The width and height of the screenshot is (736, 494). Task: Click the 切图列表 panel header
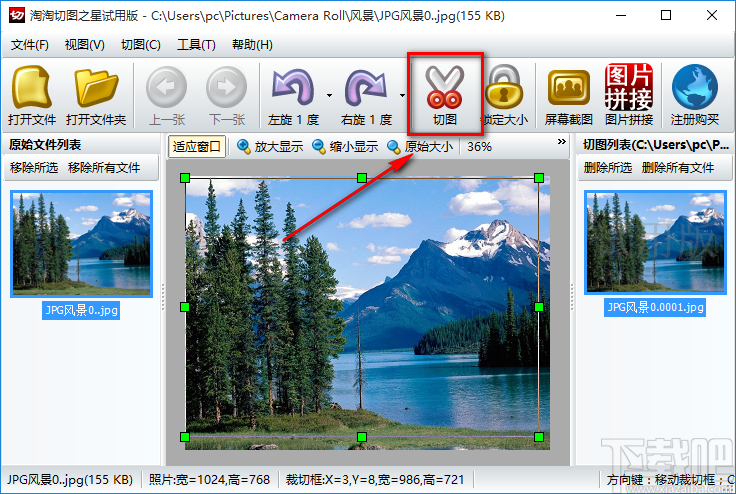(655, 145)
